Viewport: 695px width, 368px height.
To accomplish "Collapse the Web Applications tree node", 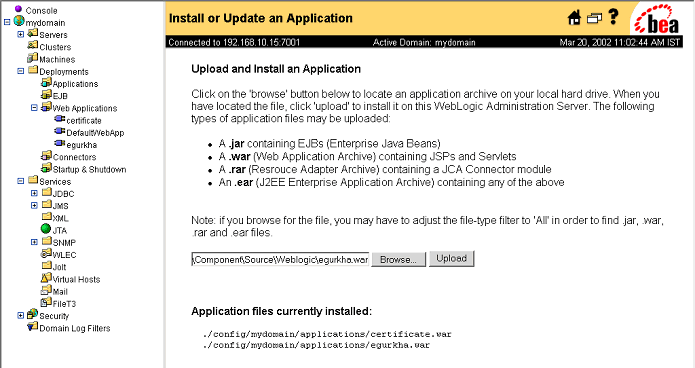I will pyautogui.click(x=34, y=108).
